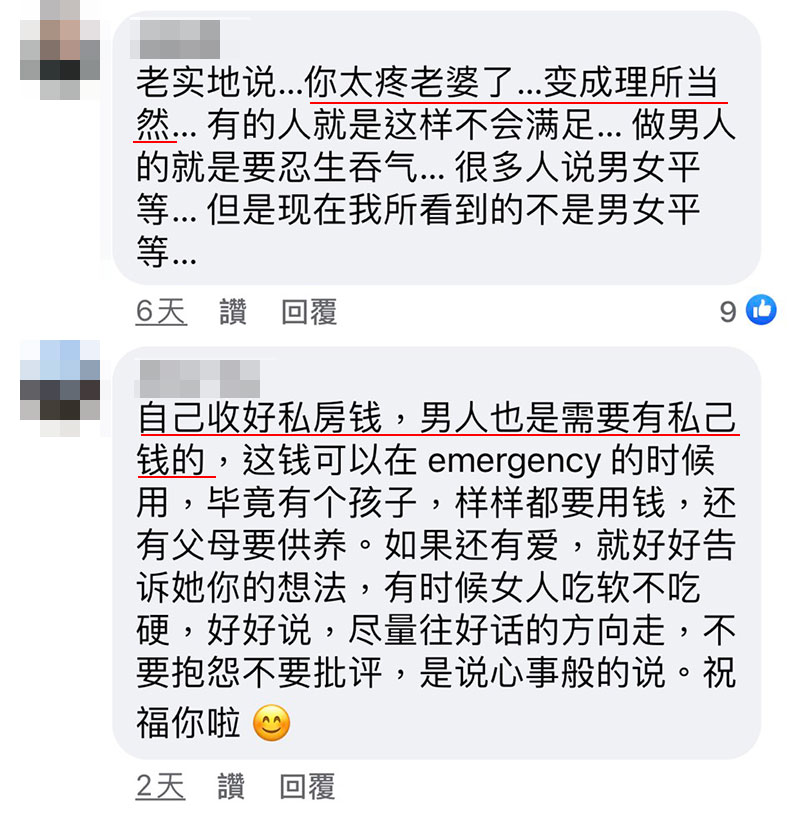Click the phrase 男人也是需要有私己钱的
The image size is (800, 814).
(x=577, y=418)
